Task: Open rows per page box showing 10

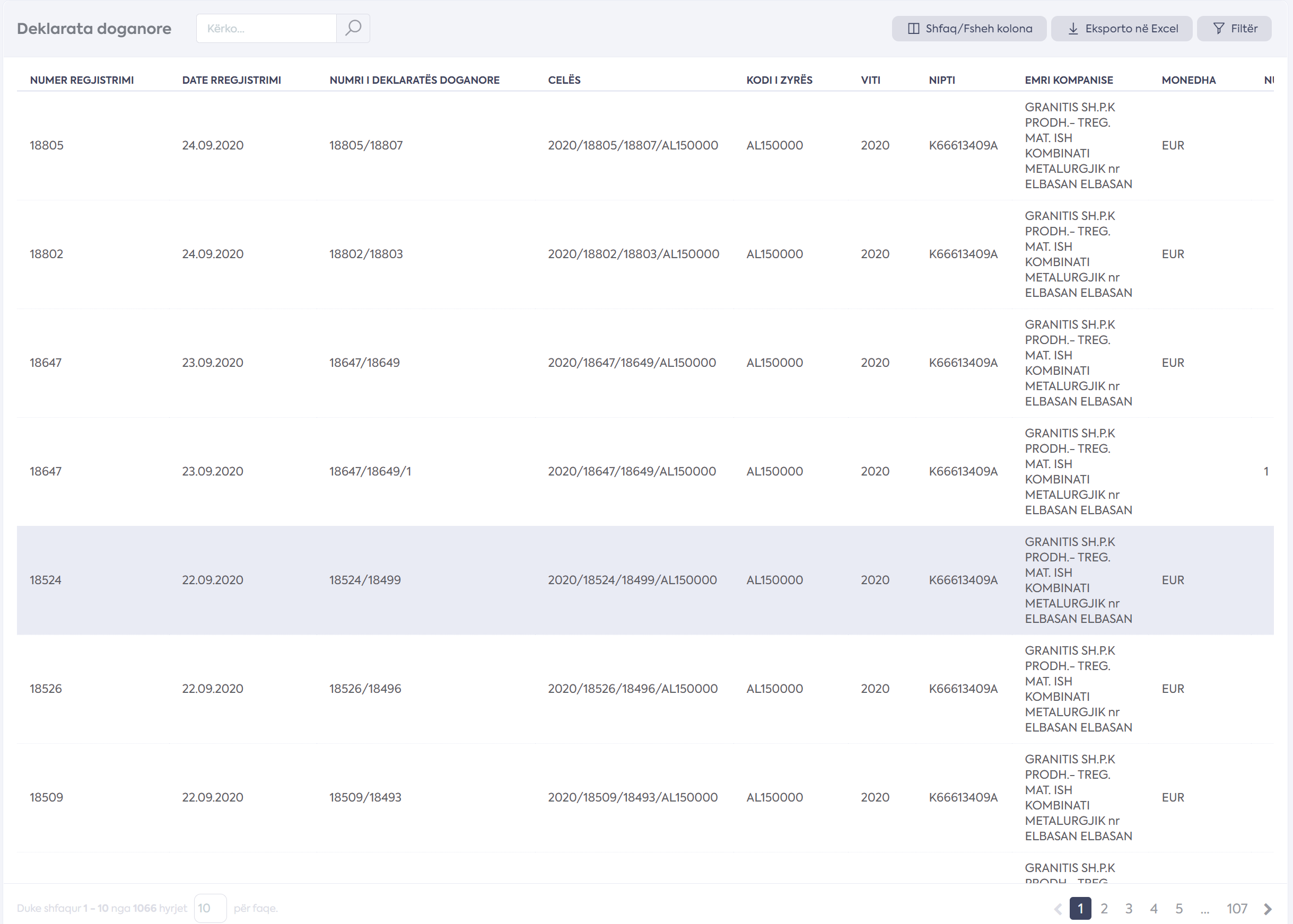Action: click(210, 908)
